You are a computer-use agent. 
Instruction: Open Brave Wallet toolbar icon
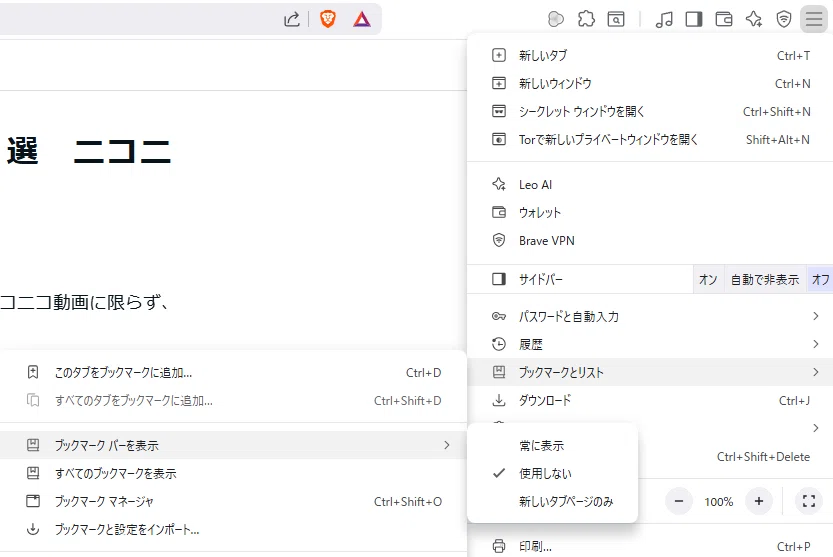click(724, 20)
